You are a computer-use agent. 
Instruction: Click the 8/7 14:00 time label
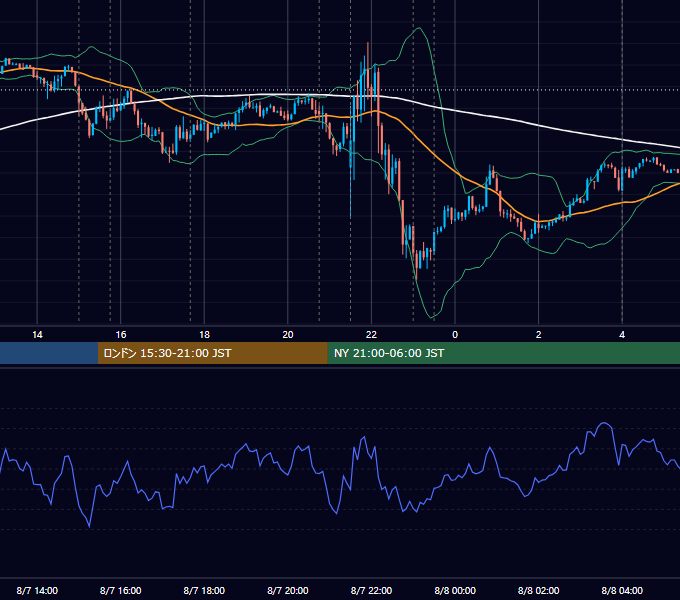pyautogui.click(x=37, y=590)
